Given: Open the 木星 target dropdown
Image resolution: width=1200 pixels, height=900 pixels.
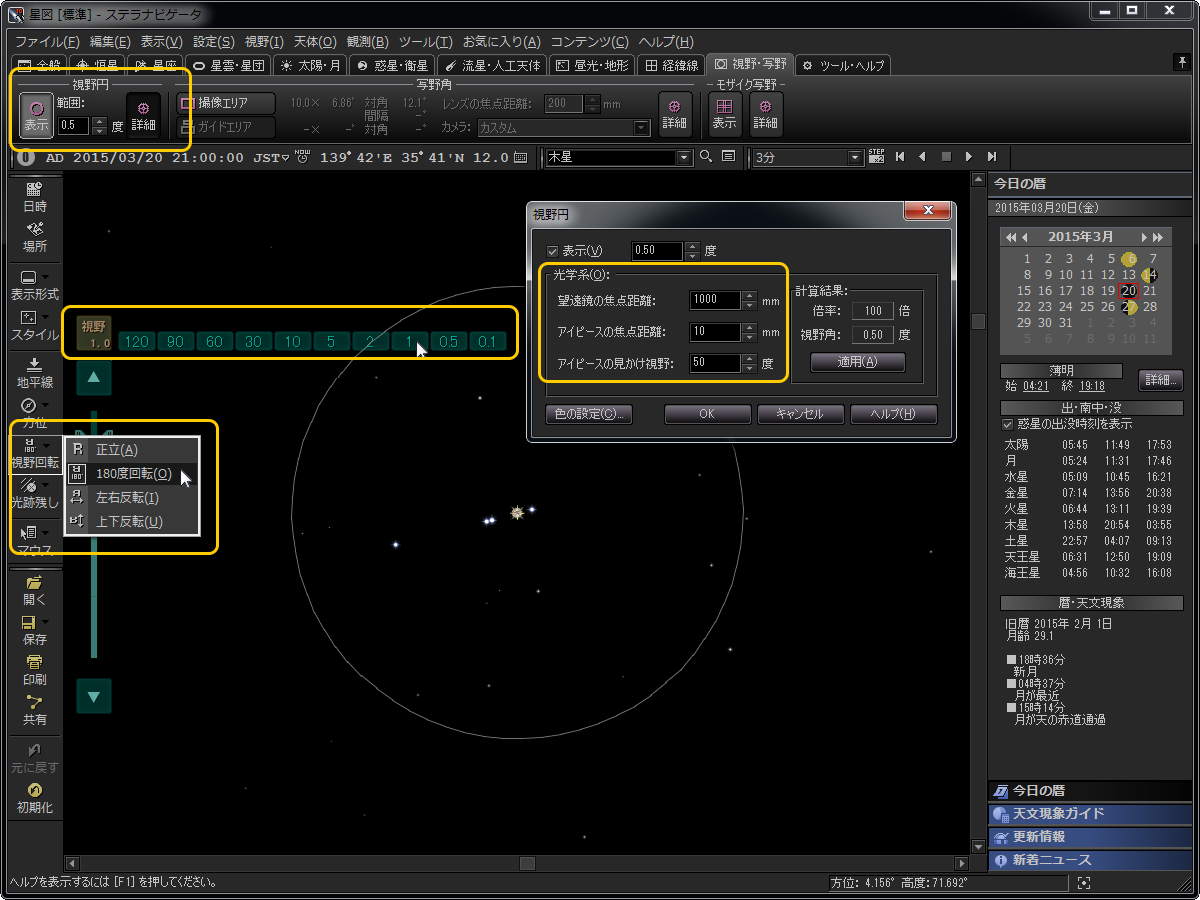Looking at the screenshot, I should (685, 157).
